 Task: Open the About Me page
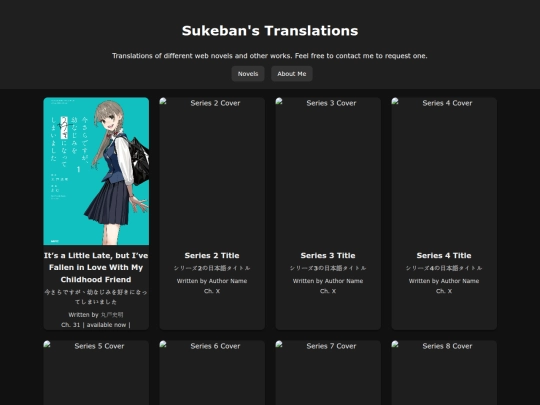[291, 74]
